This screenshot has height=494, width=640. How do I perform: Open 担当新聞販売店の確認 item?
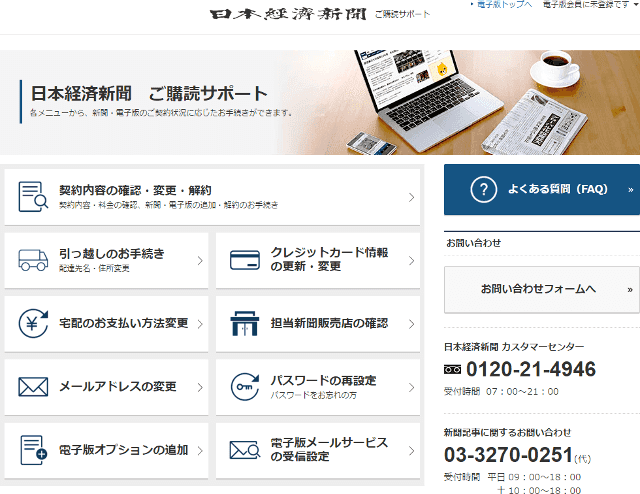[318, 323]
